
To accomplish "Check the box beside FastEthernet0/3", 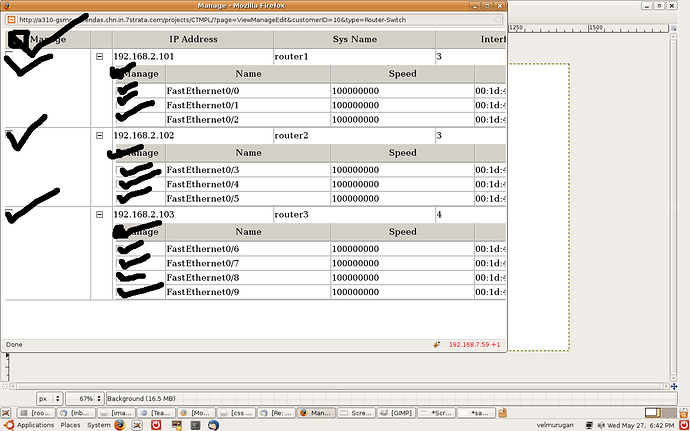I will point(119,169).
